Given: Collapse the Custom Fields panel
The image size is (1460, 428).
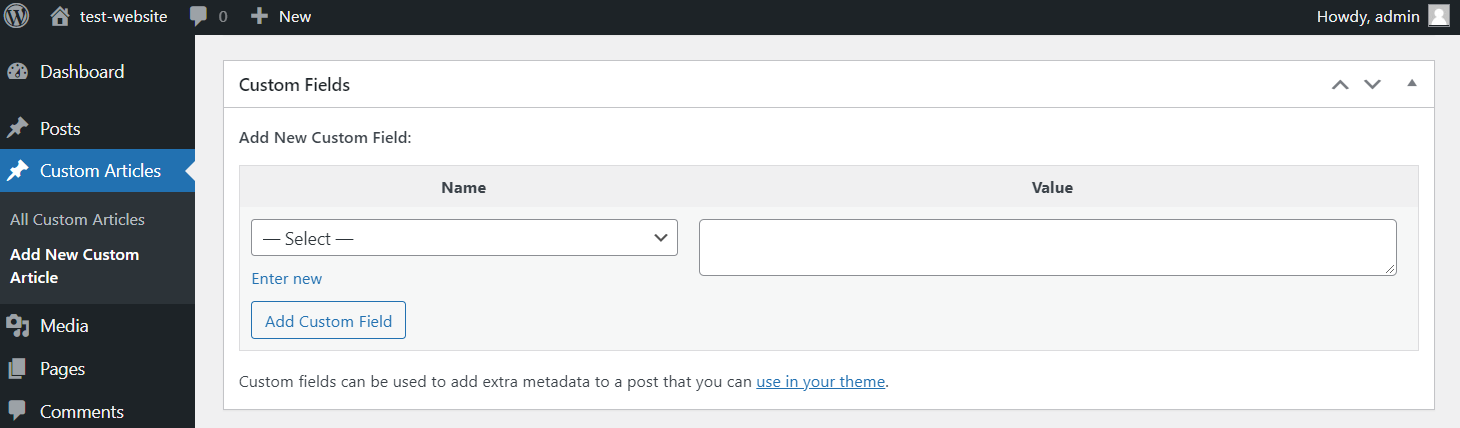Looking at the screenshot, I should (x=1412, y=84).
